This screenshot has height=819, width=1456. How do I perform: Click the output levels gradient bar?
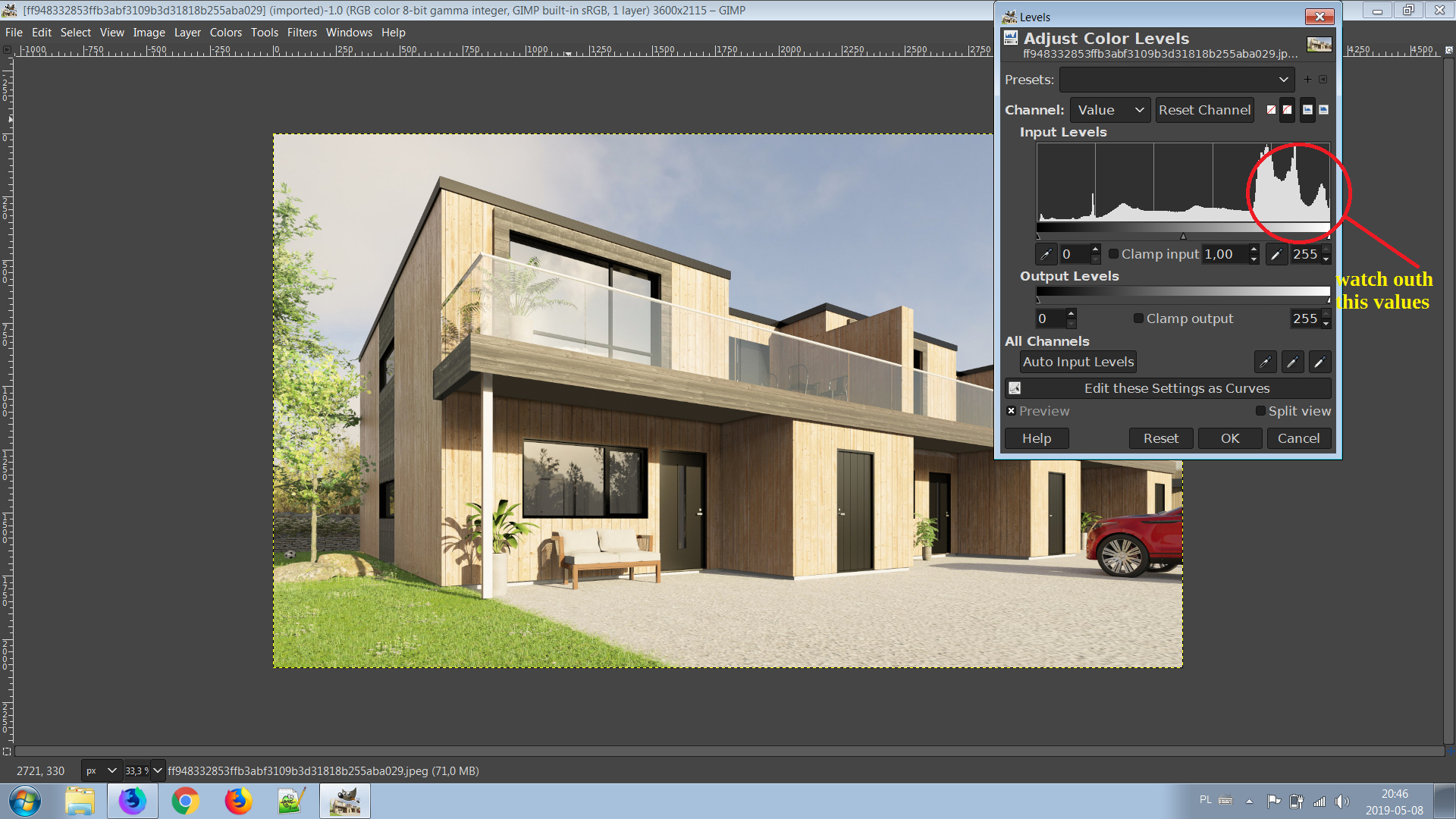pos(1183,291)
